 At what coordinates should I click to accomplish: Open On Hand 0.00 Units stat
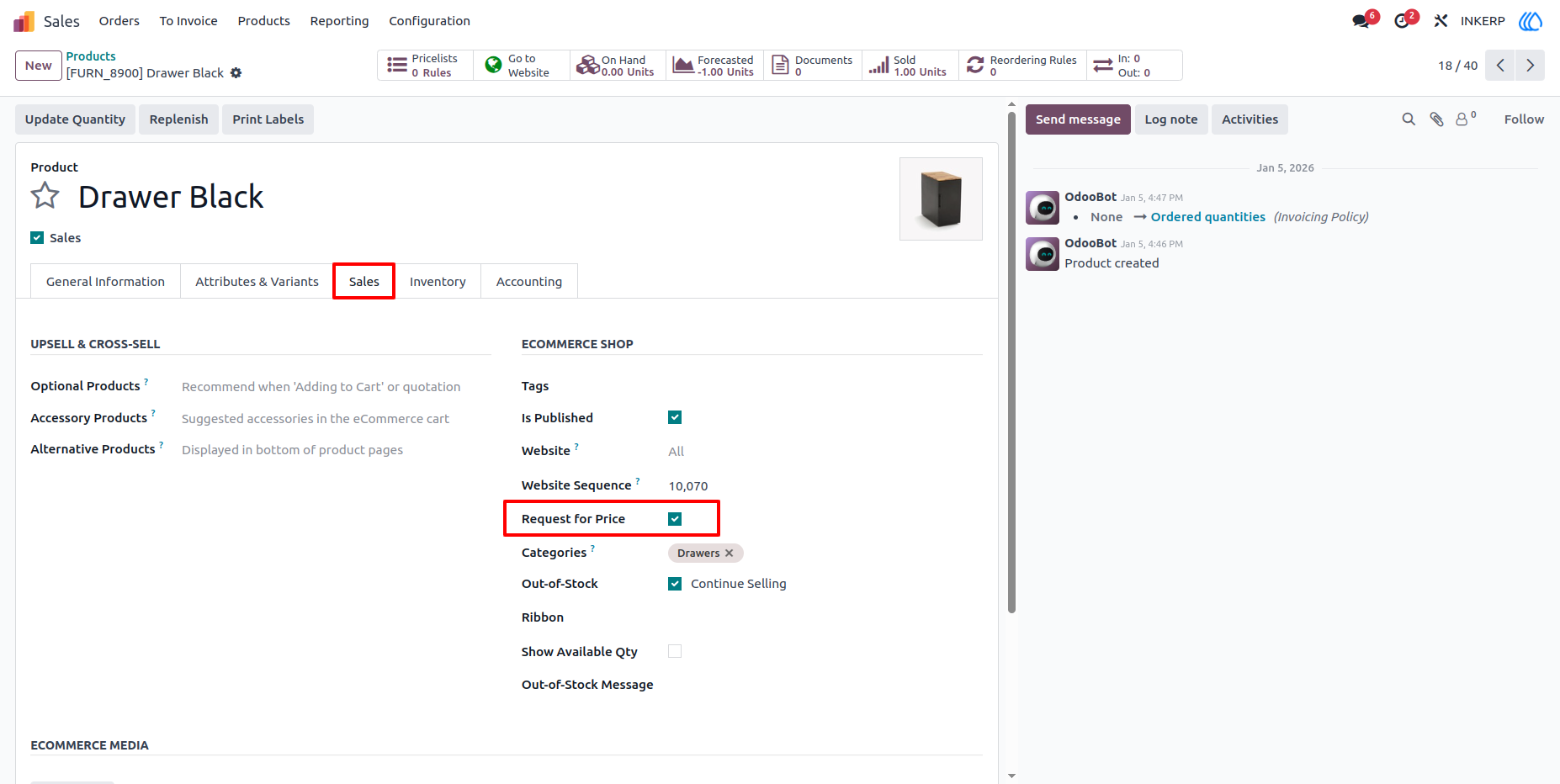pos(618,66)
